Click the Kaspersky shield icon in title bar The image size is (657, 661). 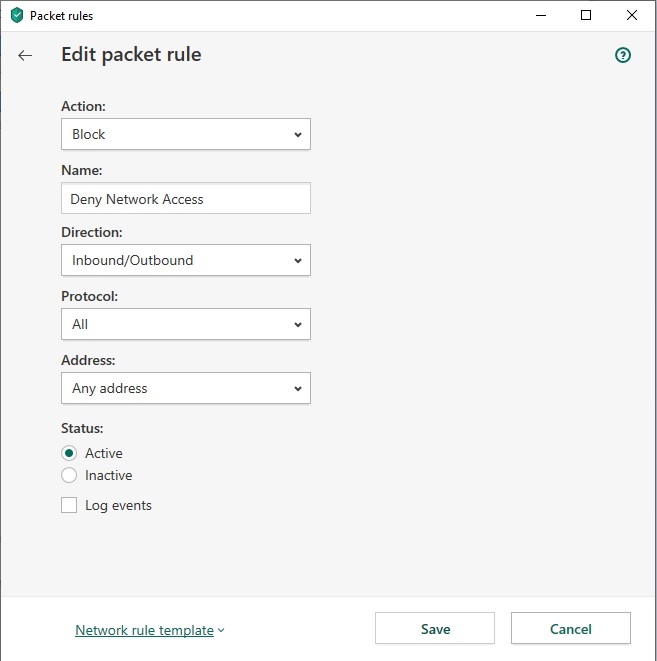pyautogui.click(x=17, y=16)
